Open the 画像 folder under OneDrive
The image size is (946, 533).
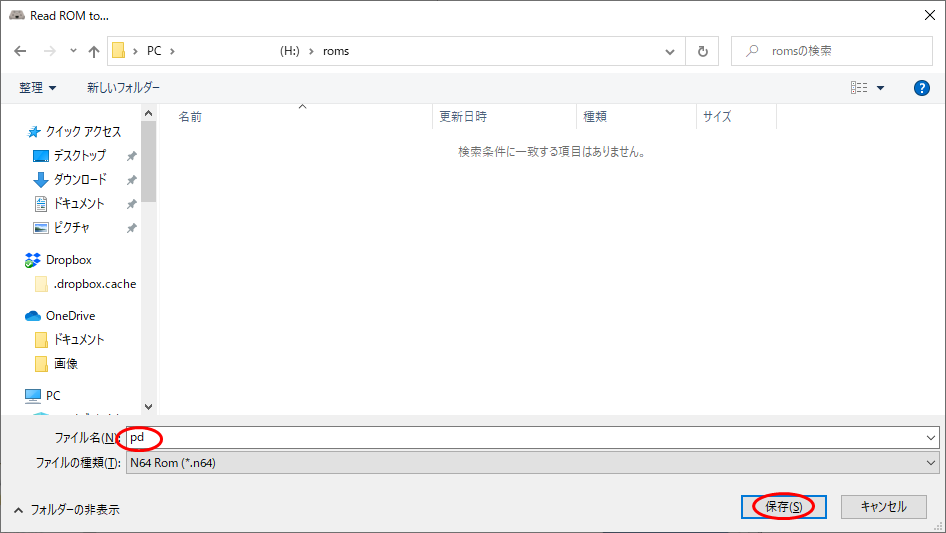point(66,364)
